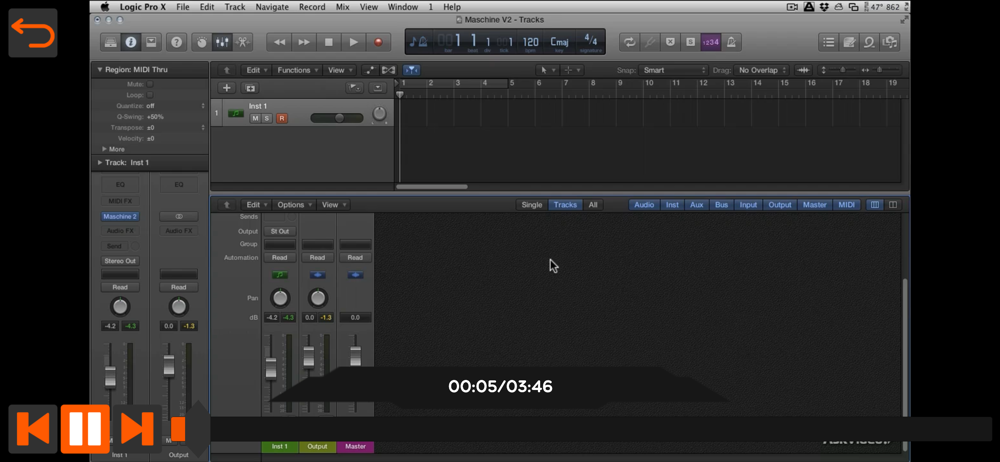Click the Record button in the transport bar
Screen dimensions: 1000x462
point(378,42)
